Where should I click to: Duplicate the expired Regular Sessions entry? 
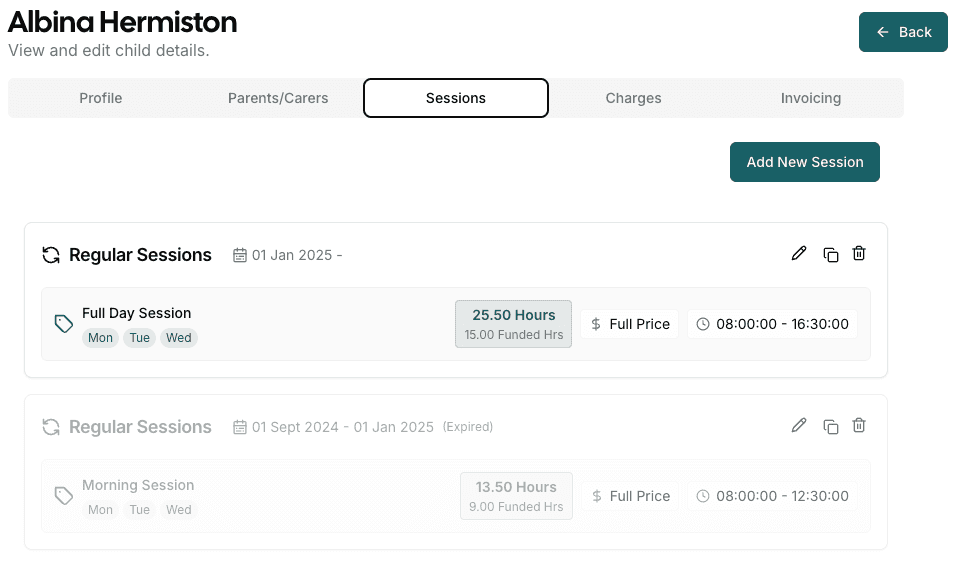(x=830, y=426)
